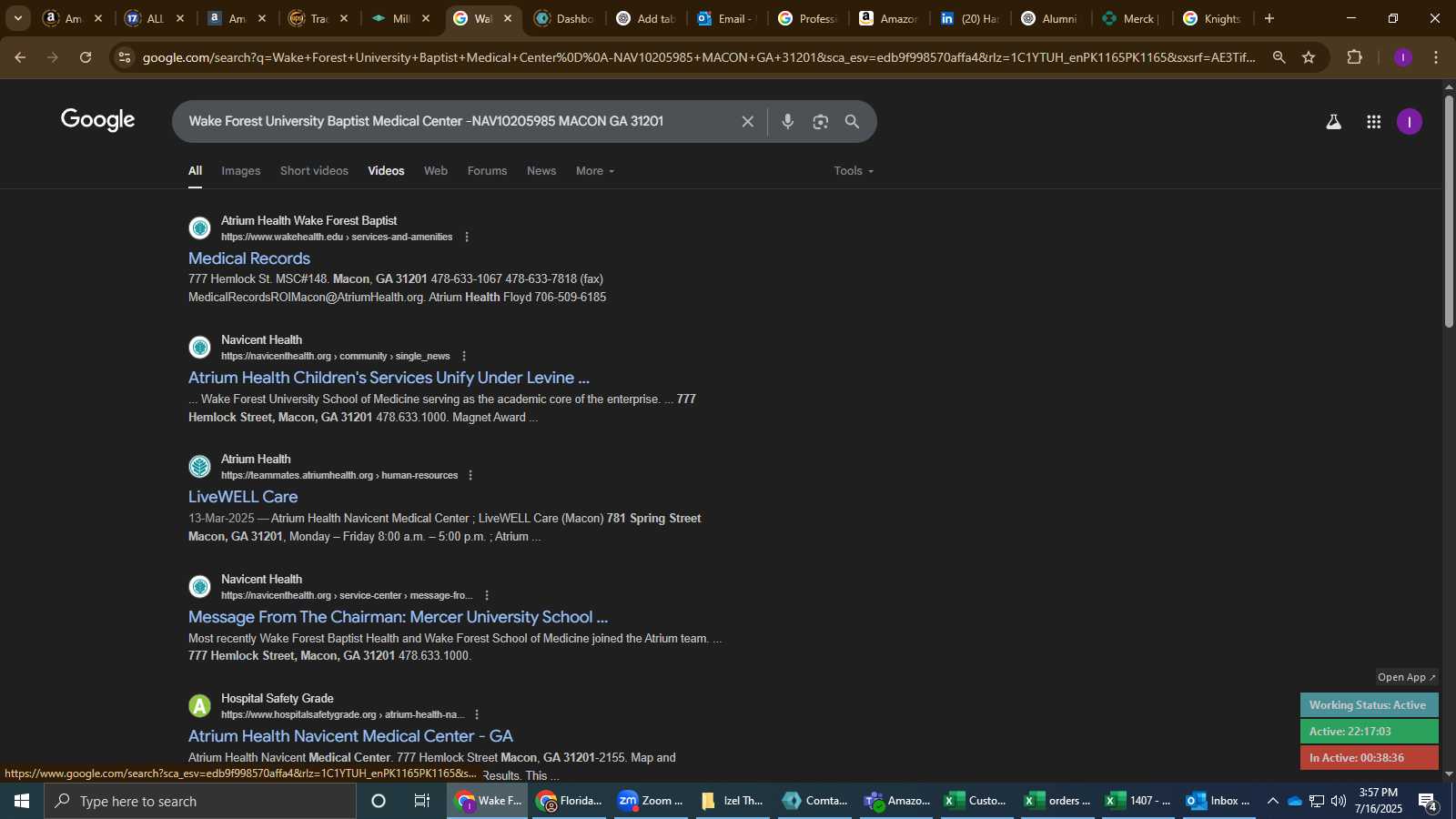
Task: Open Cortana circle on the taskbar
Action: (379, 801)
